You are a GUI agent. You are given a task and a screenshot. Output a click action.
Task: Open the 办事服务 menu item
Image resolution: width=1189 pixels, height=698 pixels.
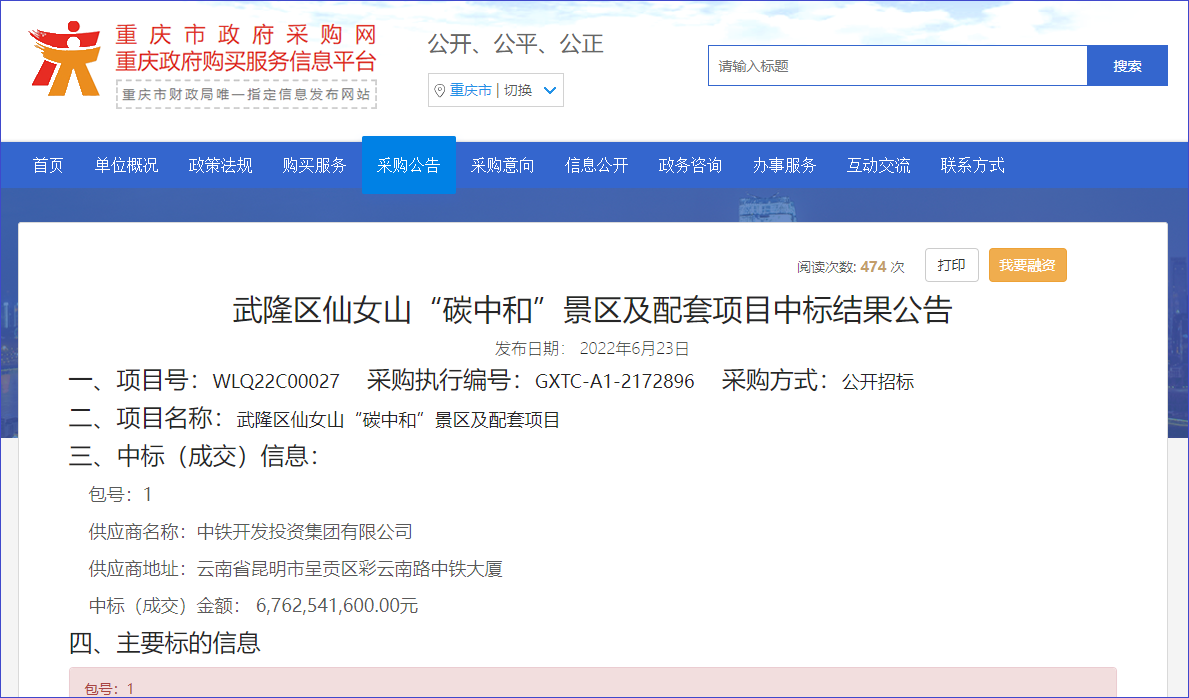(x=784, y=166)
